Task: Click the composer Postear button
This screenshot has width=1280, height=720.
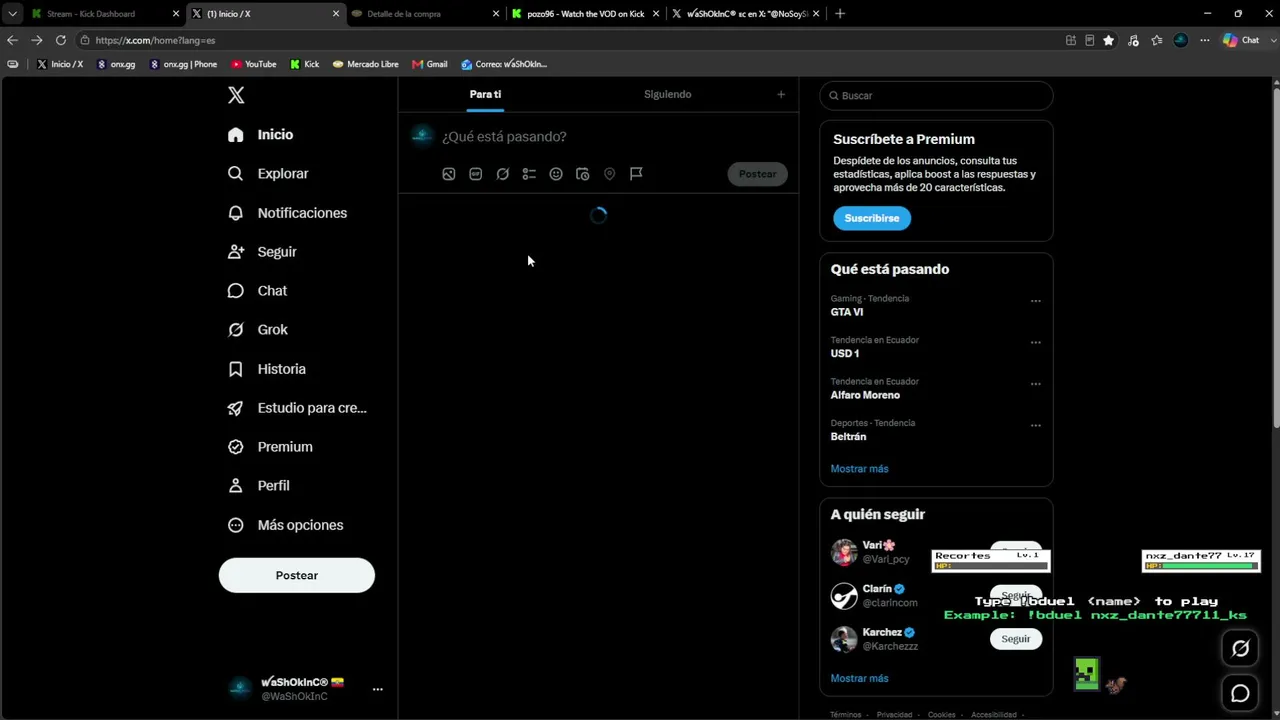Action: click(x=757, y=174)
